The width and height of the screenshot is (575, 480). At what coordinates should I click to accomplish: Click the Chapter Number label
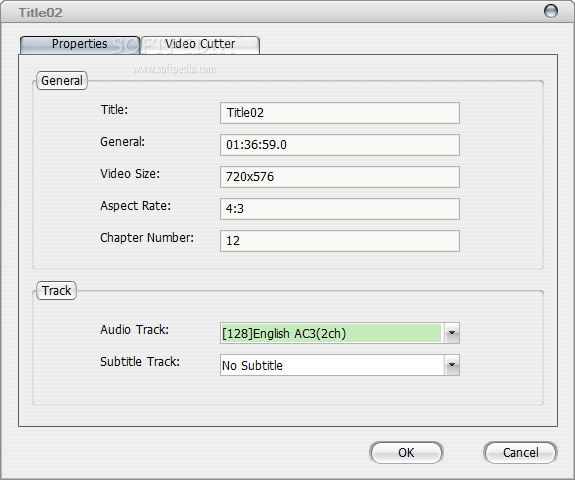[x=147, y=238]
